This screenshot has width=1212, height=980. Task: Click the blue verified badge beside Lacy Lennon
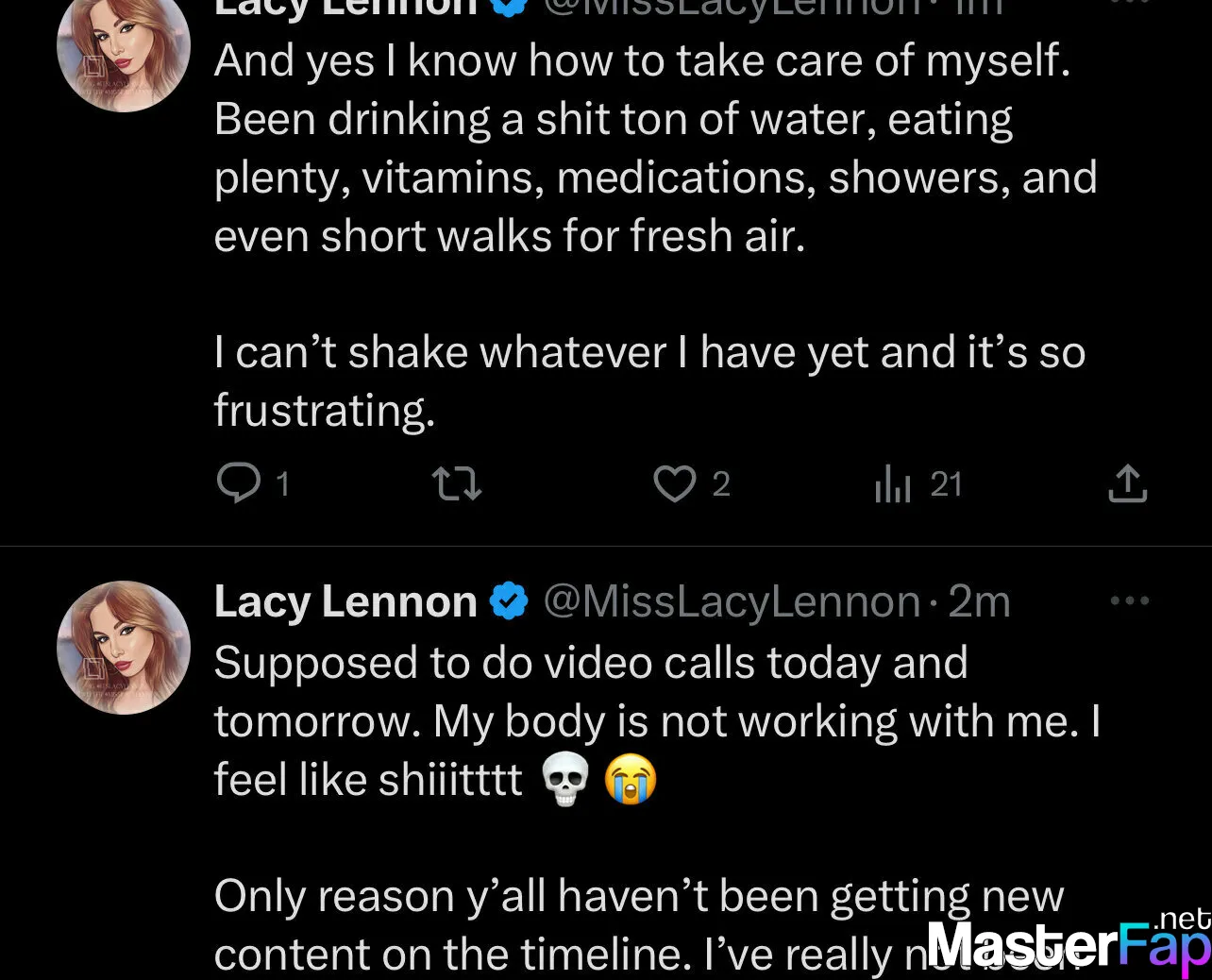510,601
